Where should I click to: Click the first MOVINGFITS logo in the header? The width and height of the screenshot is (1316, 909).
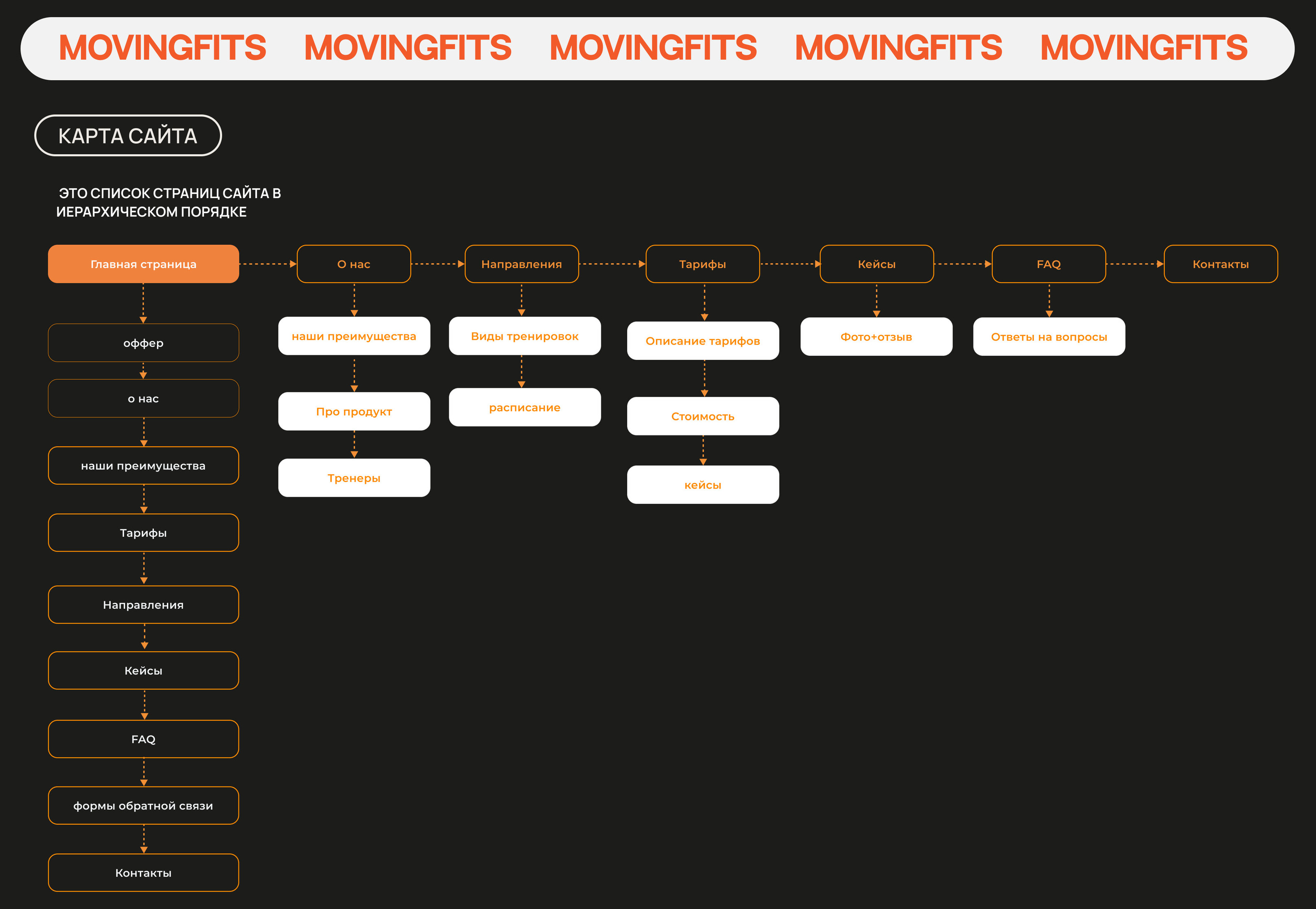coord(163,48)
